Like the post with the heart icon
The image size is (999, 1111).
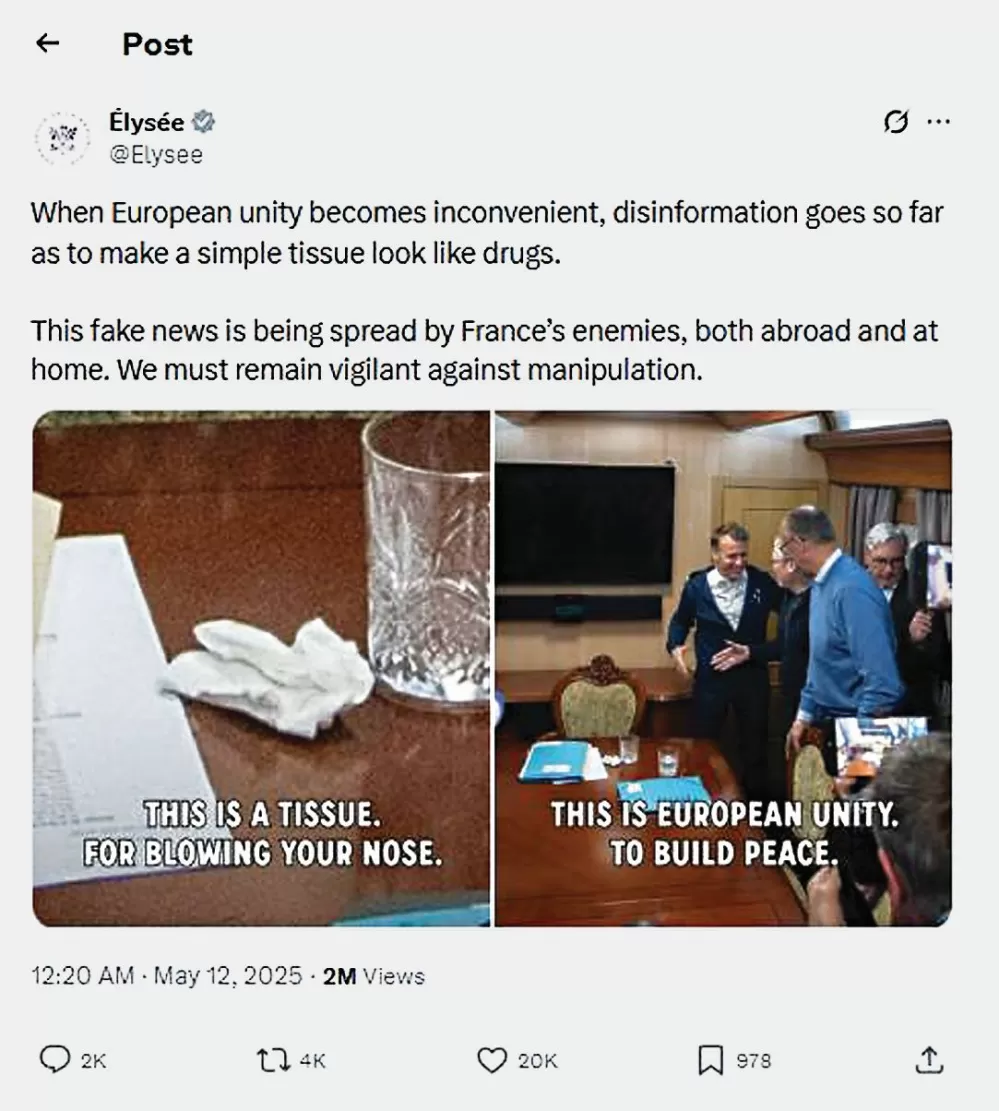[492, 1060]
